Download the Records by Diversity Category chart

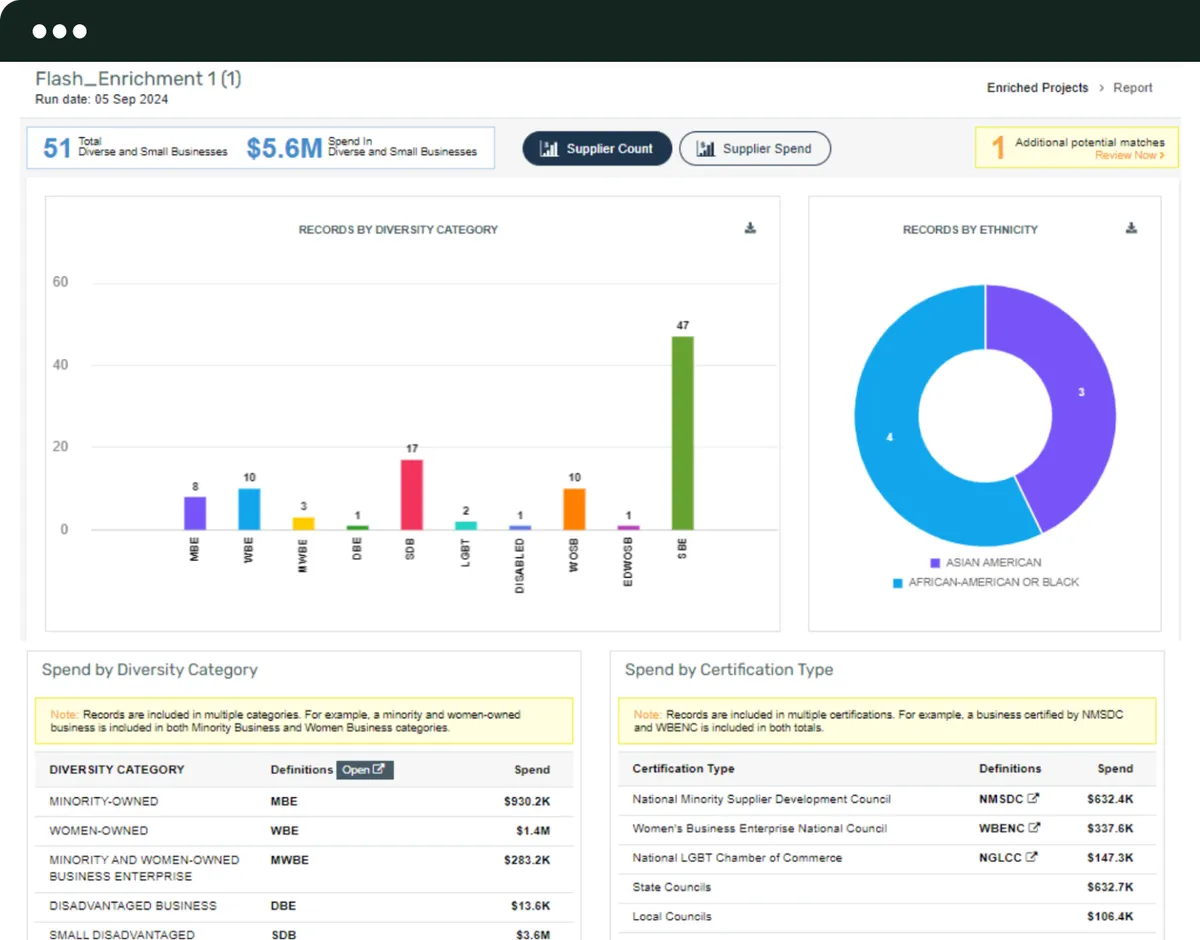click(750, 228)
